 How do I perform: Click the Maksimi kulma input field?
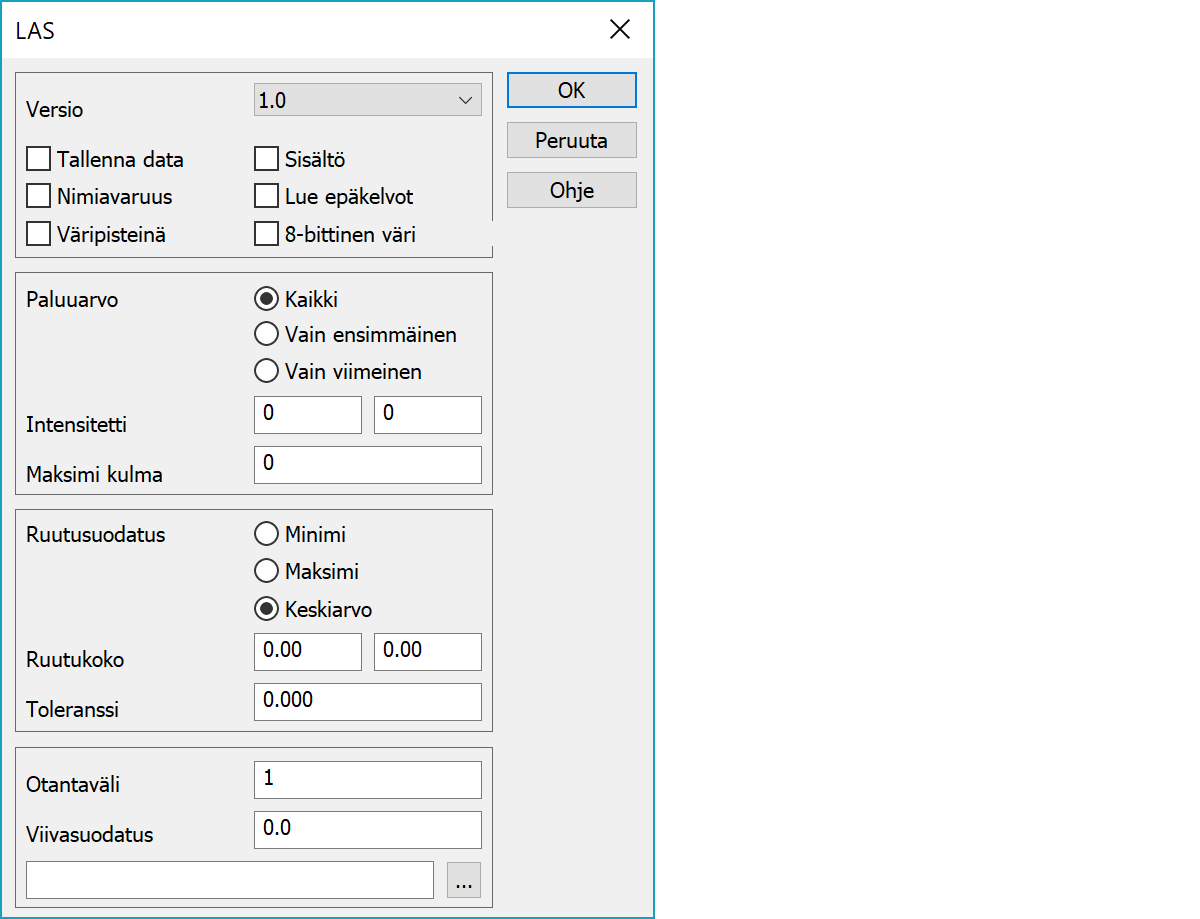(x=367, y=465)
